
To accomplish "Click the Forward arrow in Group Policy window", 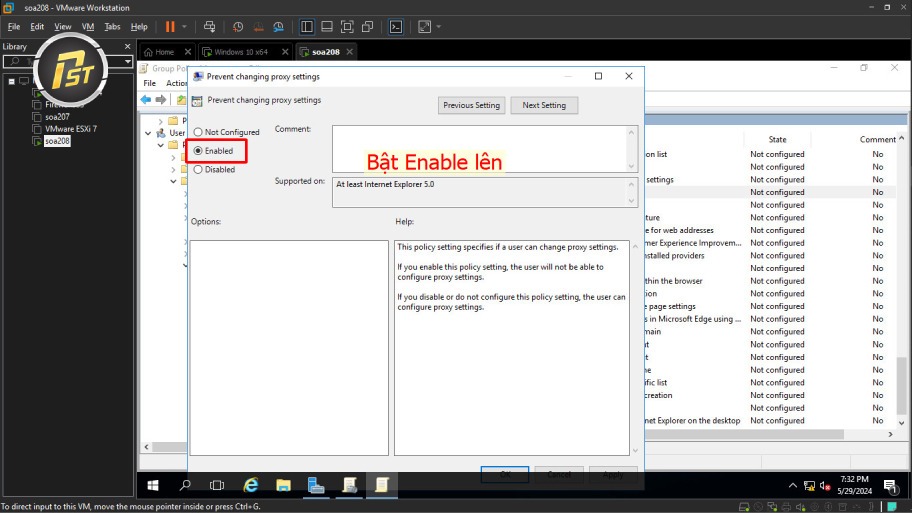I will pyautogui.click(x=161, y=99).
